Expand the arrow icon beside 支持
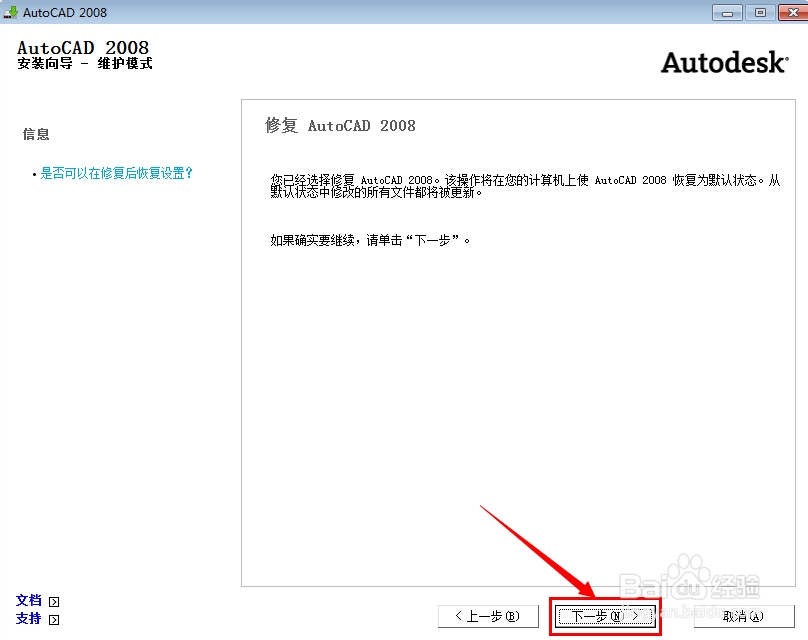Screen dimensions: 808x640 pos(54,619)
